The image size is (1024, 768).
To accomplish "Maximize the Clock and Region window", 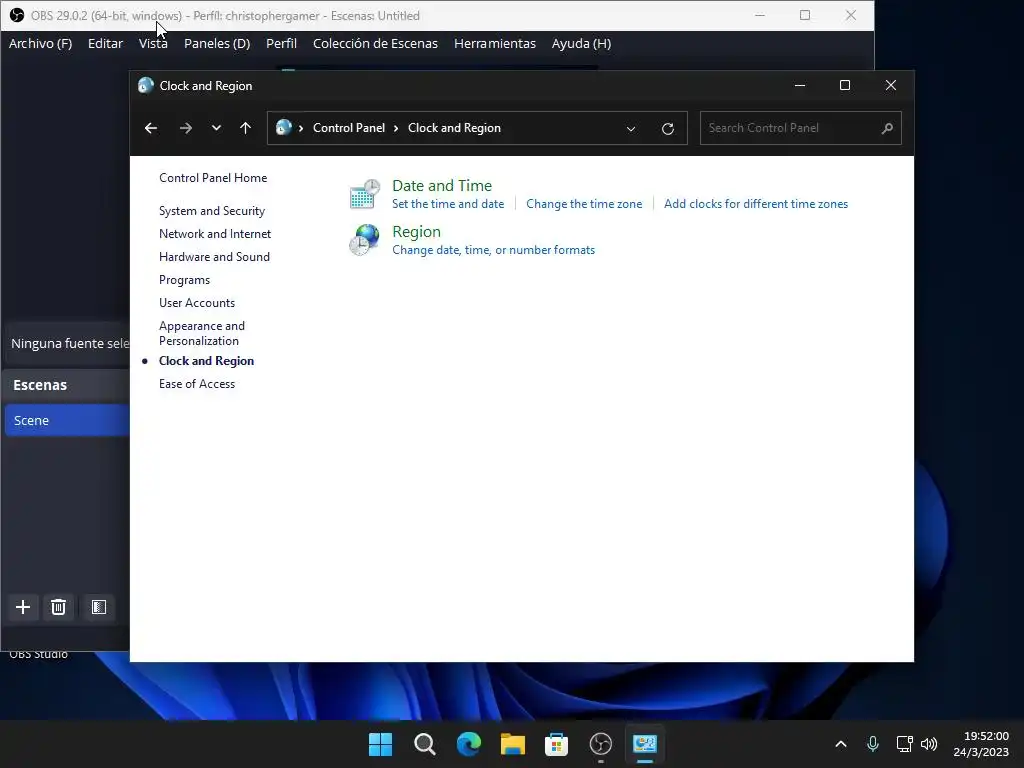I will (844, 86).
